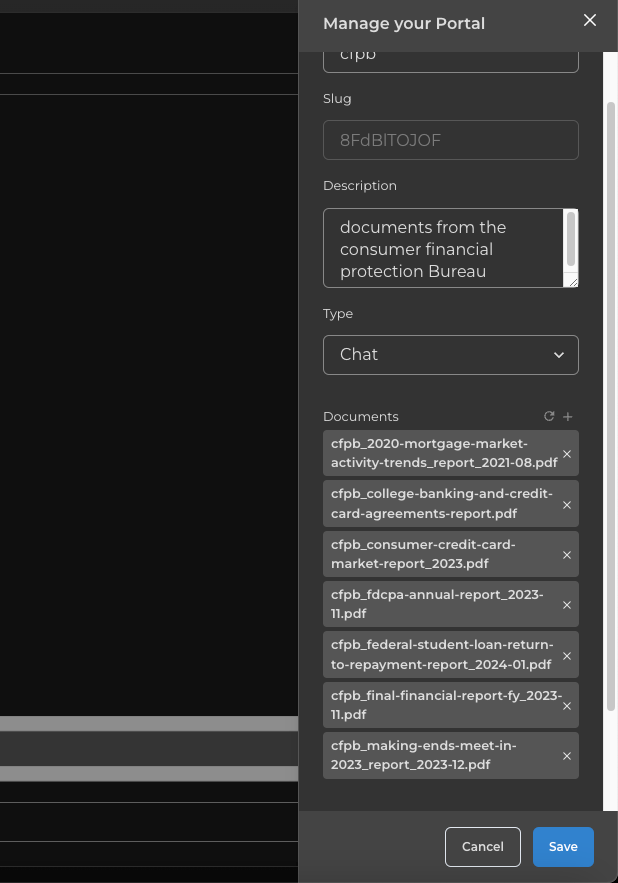Remove the college-banking-and-credit-card-agreements document
The height and width of the screenshot is (883, 618).
click(x=567, y=505)
